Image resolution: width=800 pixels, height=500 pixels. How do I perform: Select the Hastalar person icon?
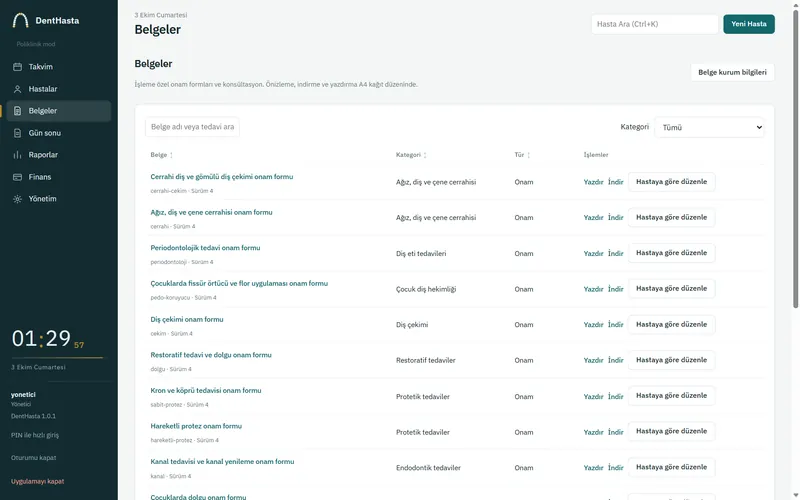coord(17,89)
